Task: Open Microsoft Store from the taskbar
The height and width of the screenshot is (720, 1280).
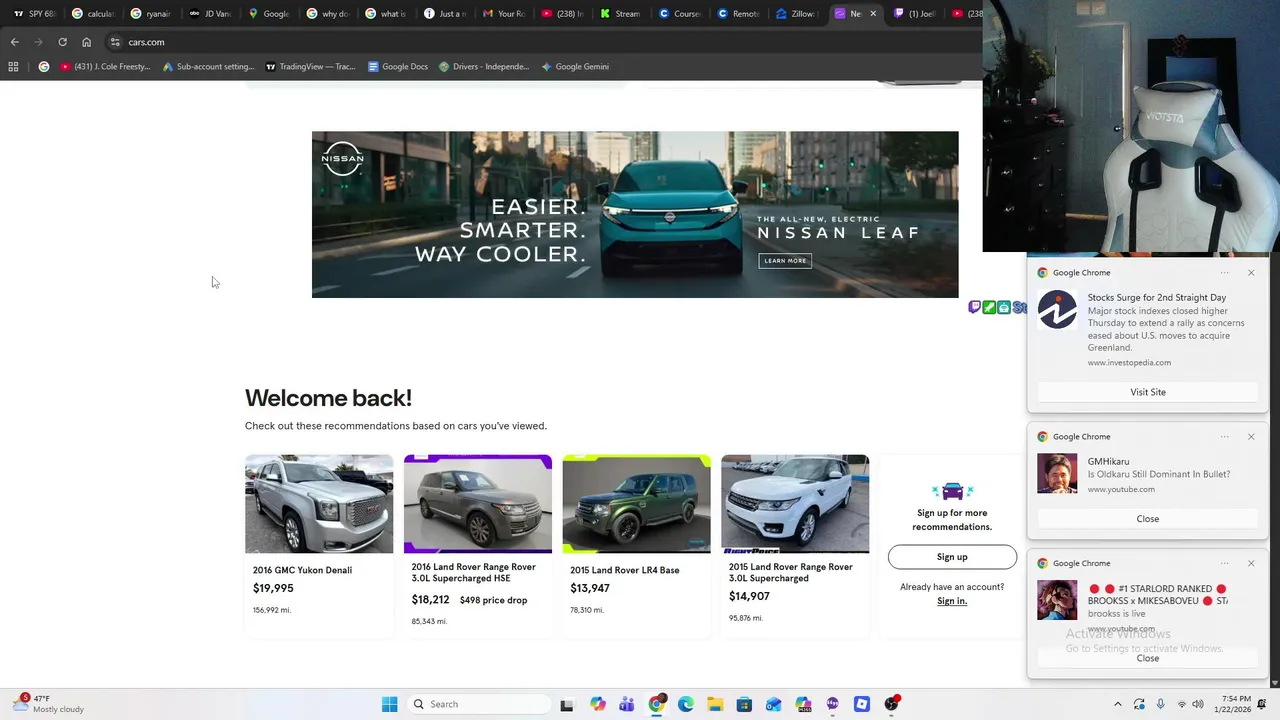Action: (x=744, y=704)
